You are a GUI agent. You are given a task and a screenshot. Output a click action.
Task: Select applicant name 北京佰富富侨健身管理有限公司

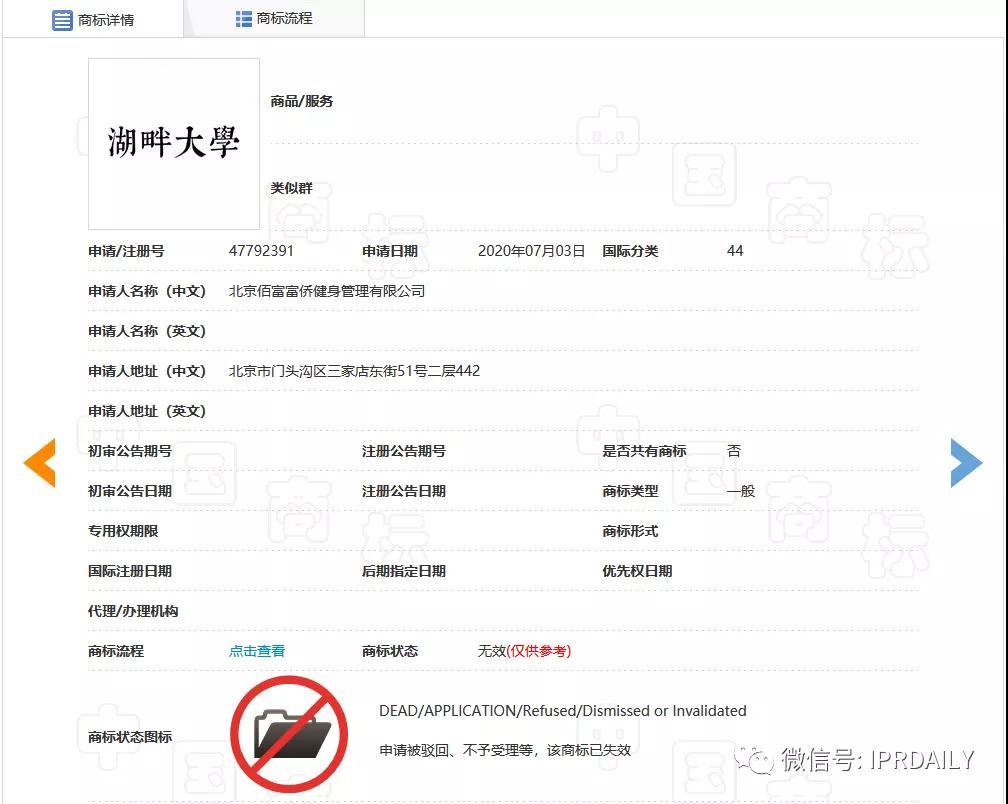point(327,291)
